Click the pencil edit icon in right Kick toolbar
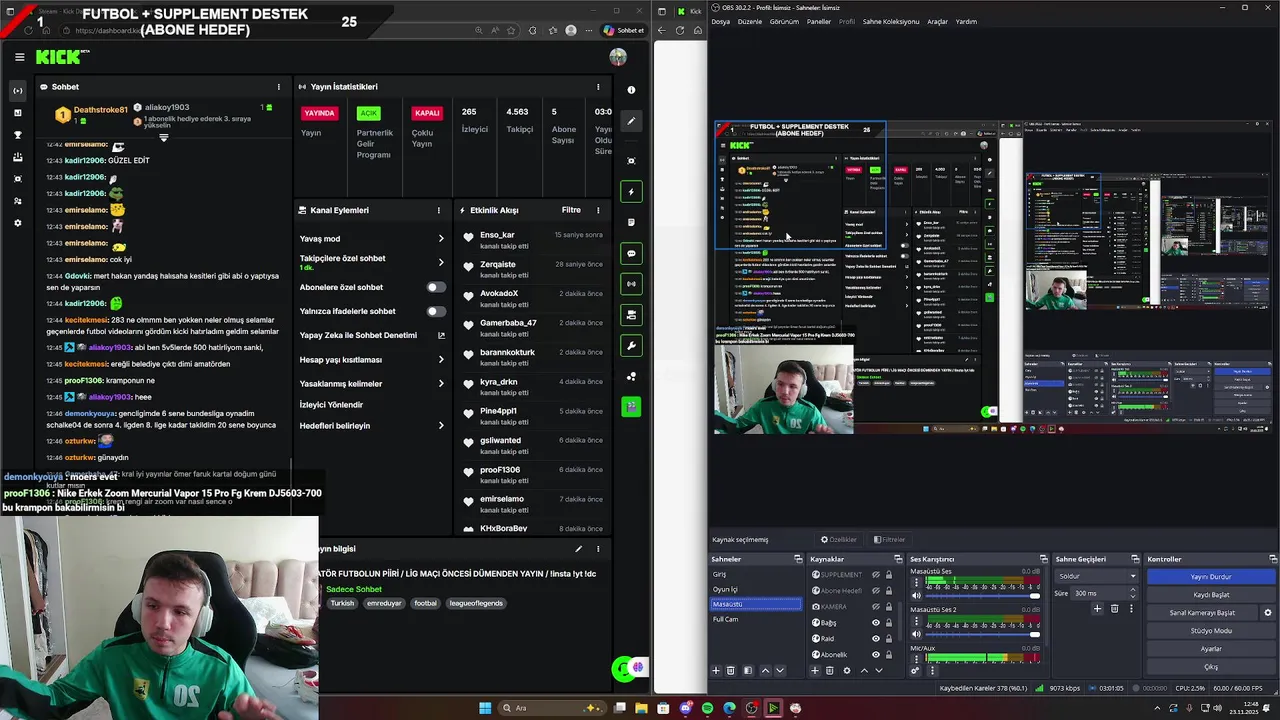Viewport: 1280px width, 720px height. tap(631, 121)
